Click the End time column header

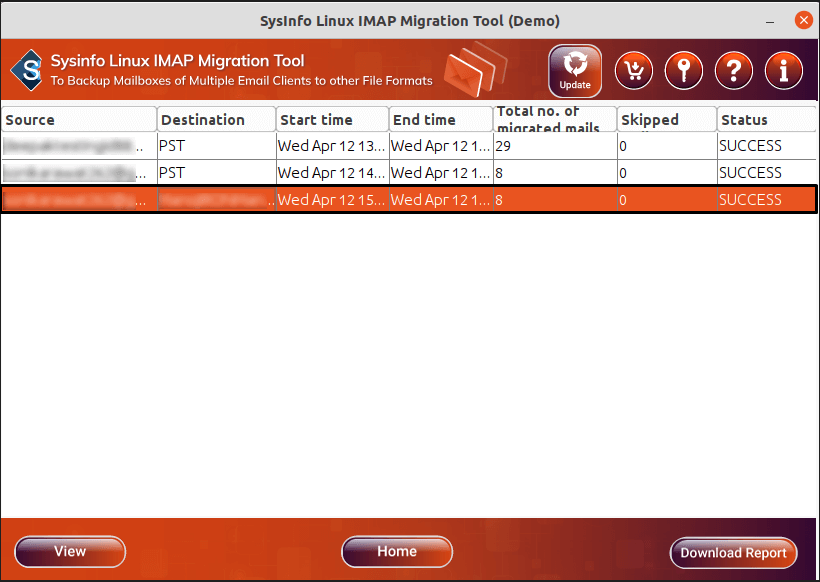coord(441,119)
